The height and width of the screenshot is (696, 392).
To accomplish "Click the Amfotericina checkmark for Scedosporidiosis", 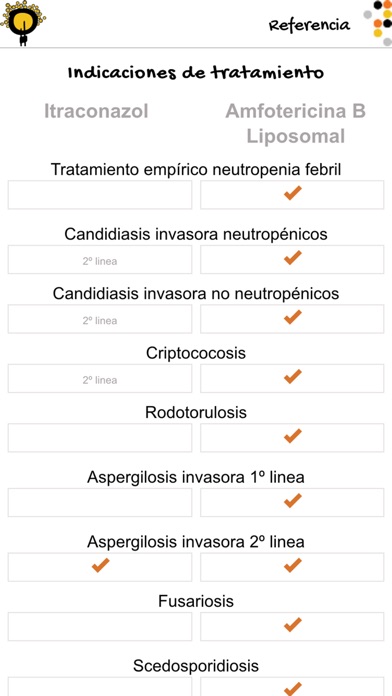I will tap(293, 689).
